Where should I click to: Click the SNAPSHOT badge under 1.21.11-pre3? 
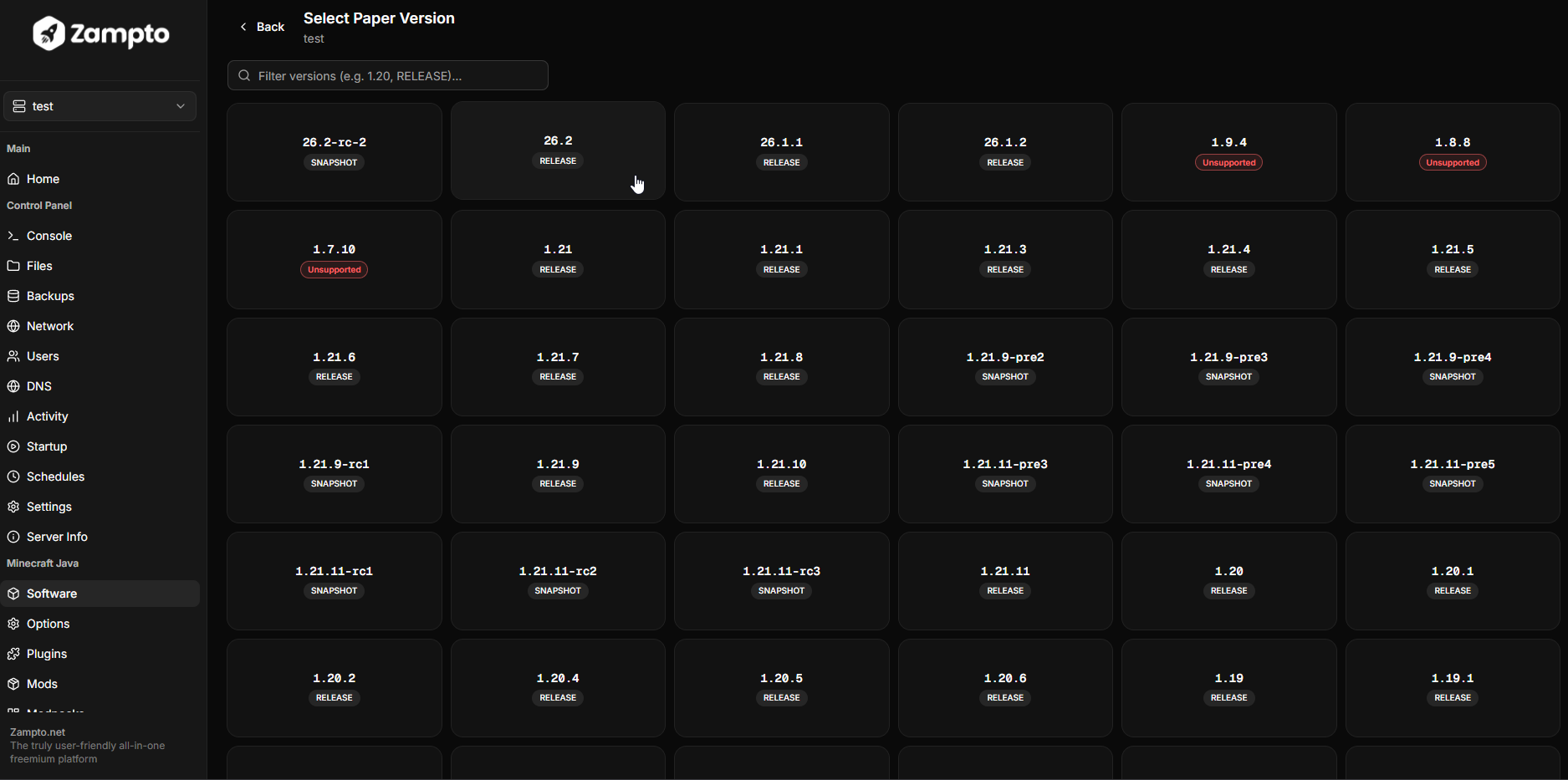tap(1005, 483)
